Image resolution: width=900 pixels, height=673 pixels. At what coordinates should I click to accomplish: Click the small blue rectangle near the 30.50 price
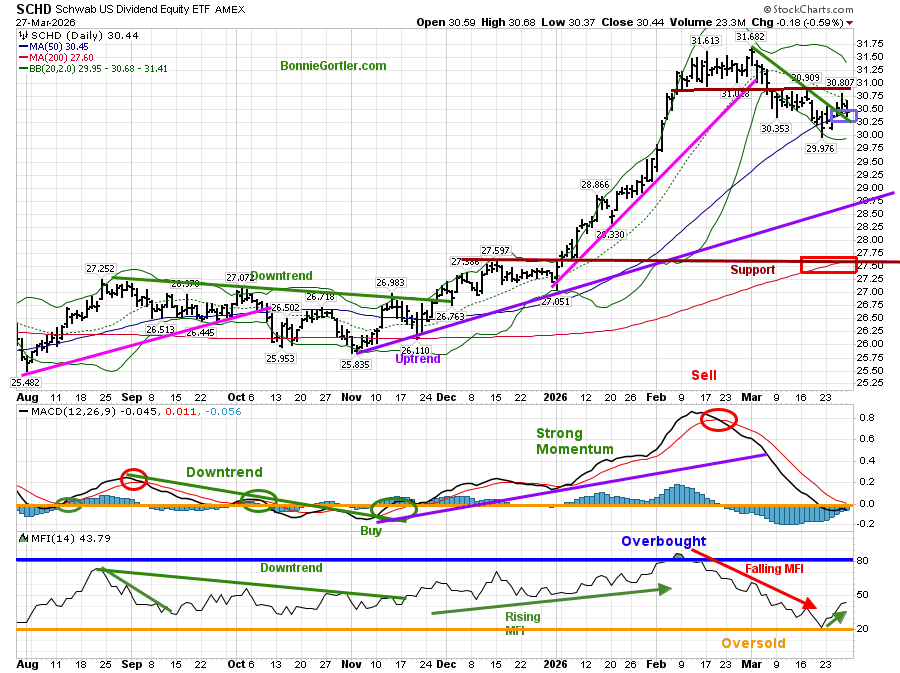[843, 116]
